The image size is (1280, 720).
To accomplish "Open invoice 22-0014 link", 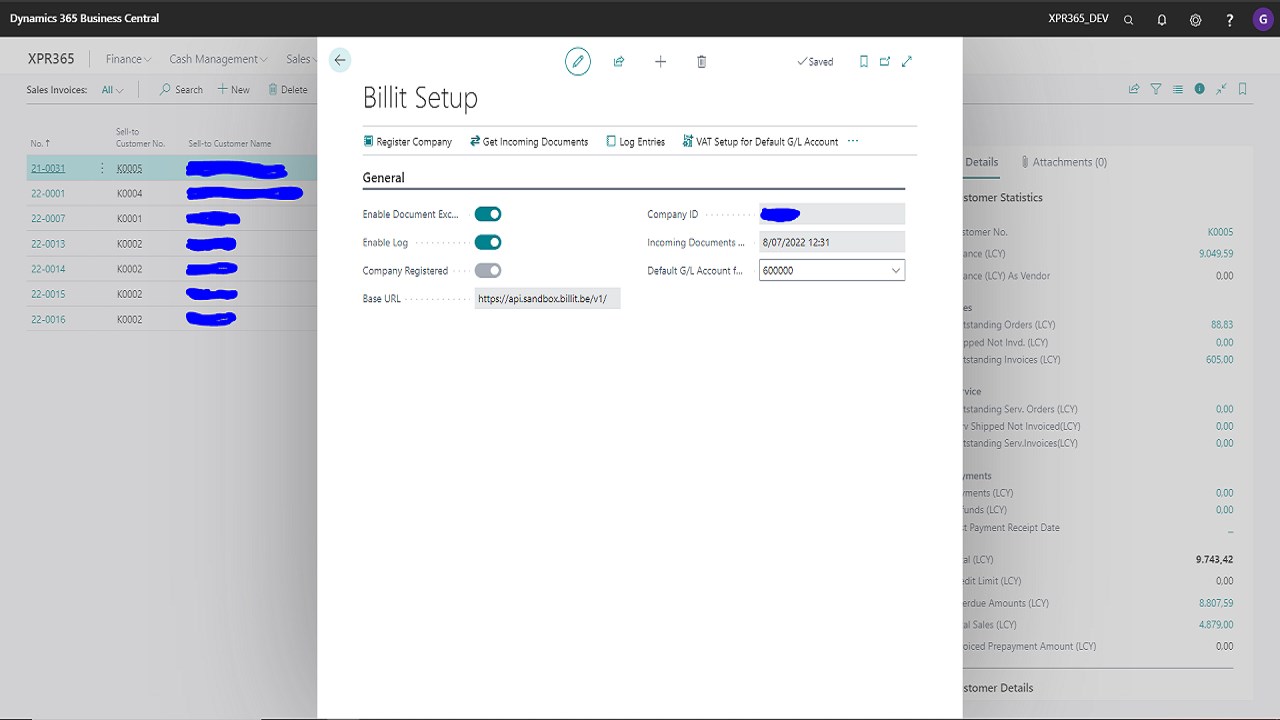I will (48, 269).
